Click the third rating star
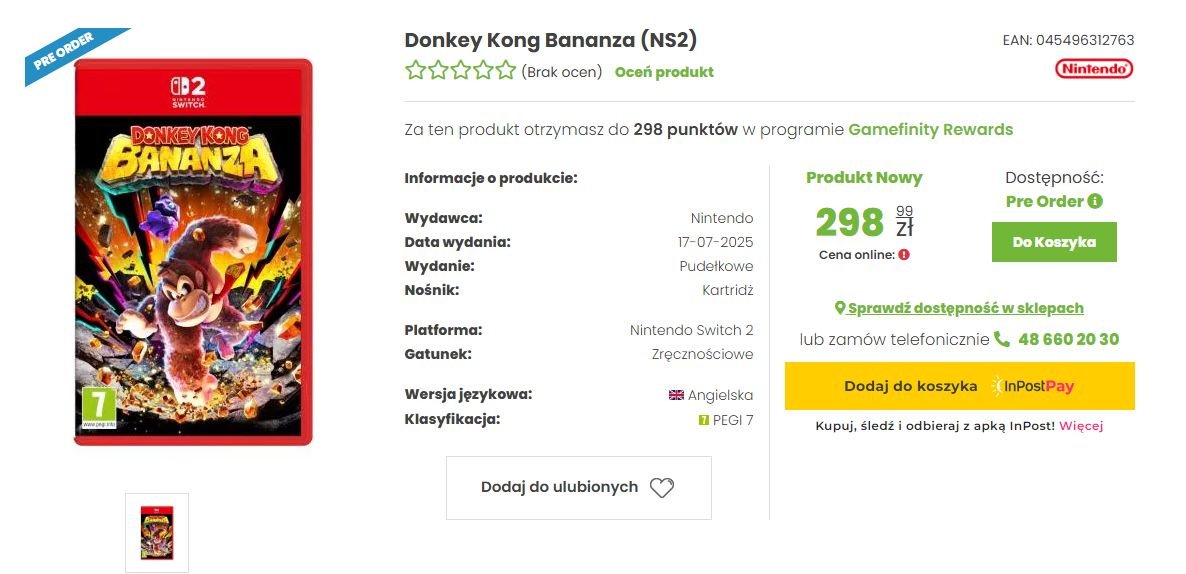The image size is (1186, 574). pyautogui.click(x=461, y=70)
